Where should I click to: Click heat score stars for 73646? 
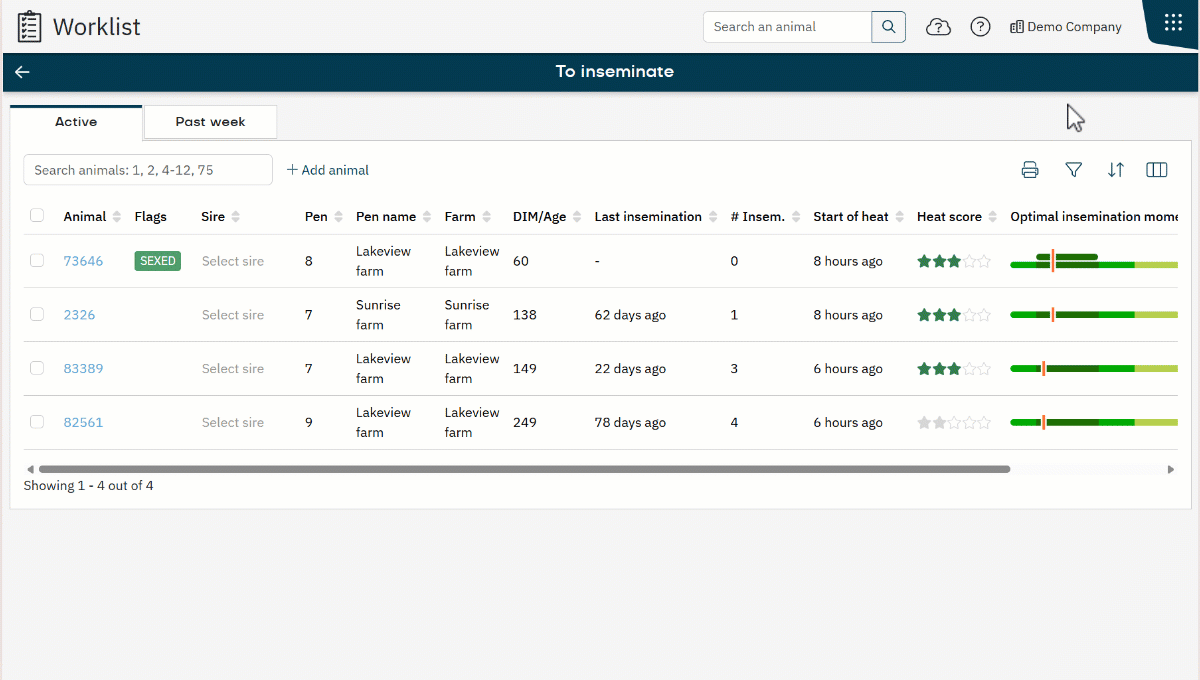point(954,261)
